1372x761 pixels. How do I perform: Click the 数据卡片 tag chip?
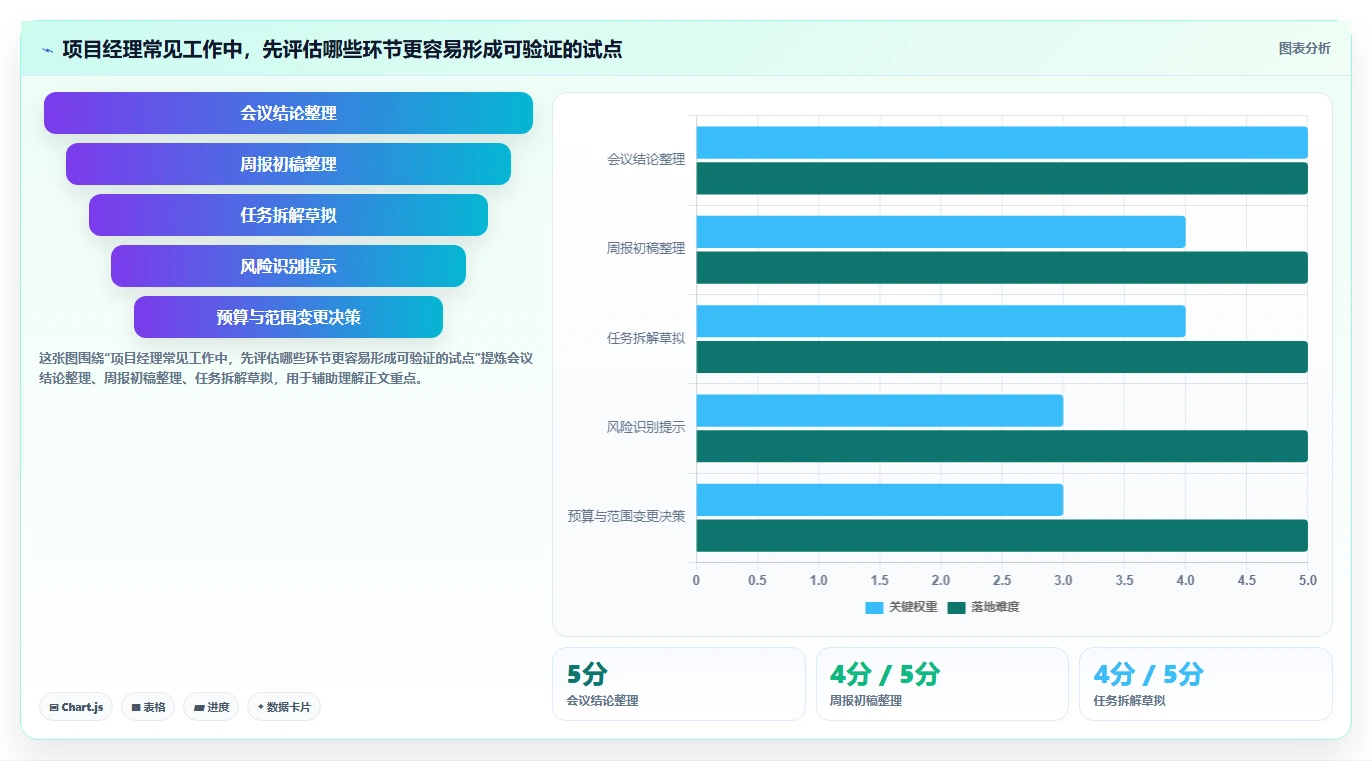(284, 707)
